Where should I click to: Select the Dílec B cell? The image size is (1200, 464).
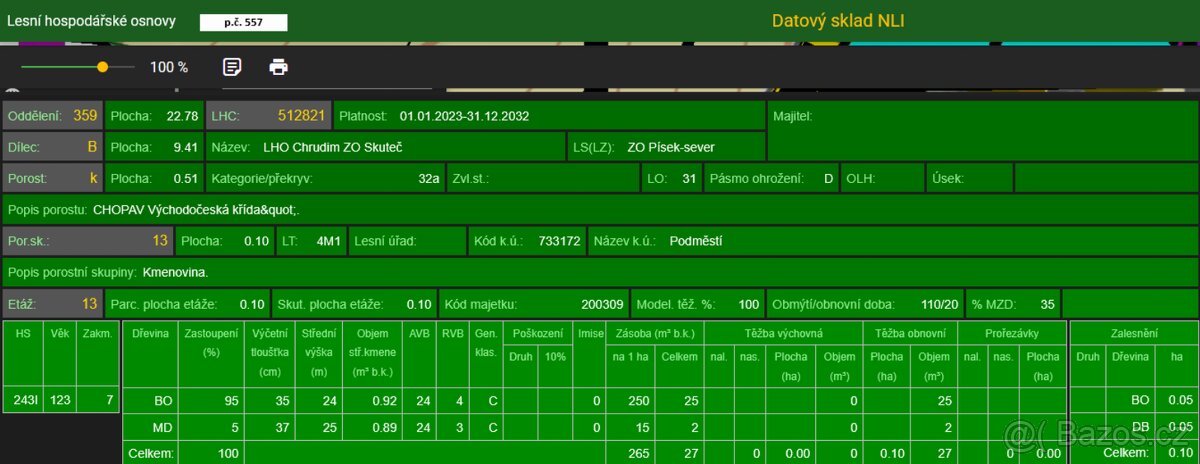pos(52,147)
